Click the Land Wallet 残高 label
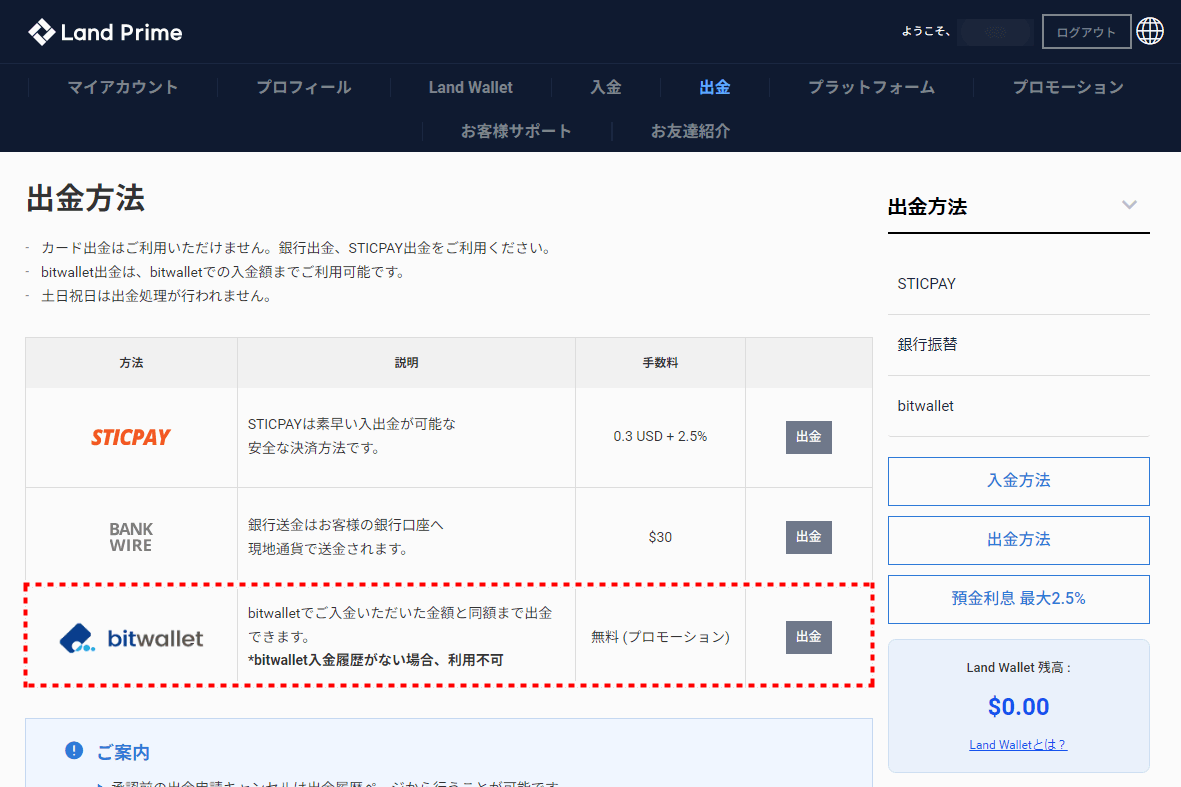 pyautogui.click(x=1018, y=668)
